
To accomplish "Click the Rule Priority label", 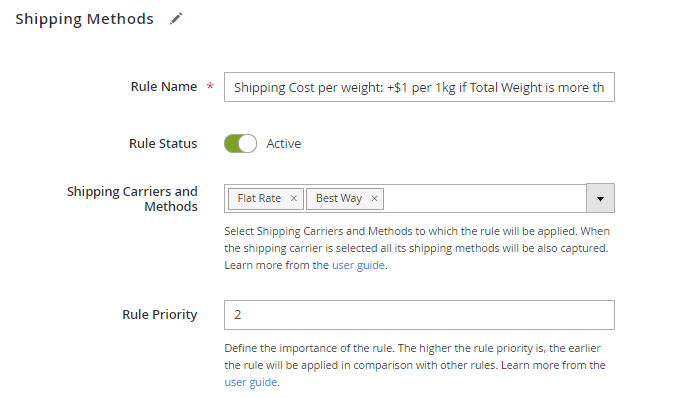I will click(x=160, y=315).
